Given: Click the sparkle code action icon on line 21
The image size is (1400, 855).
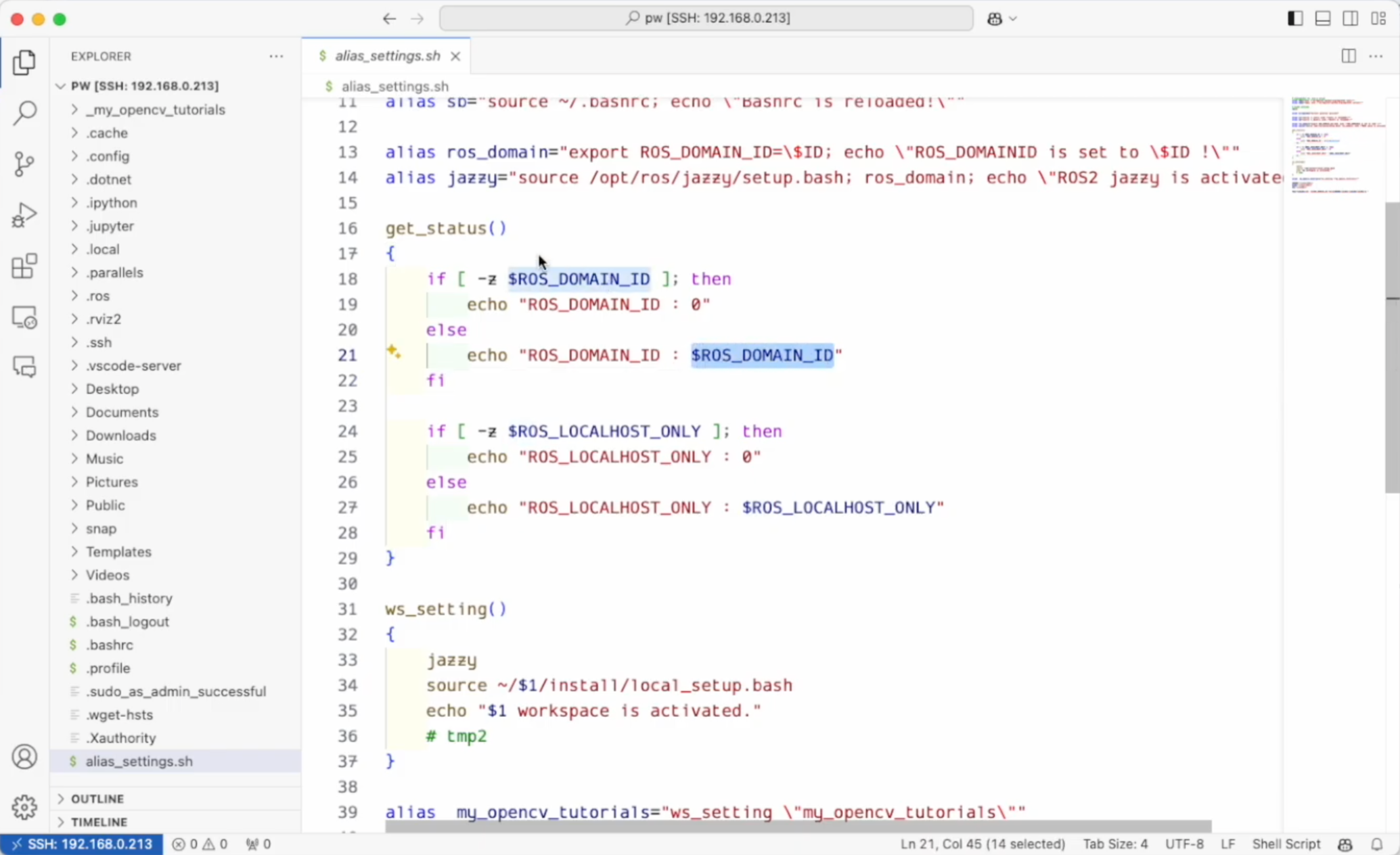Looking at the screenshot, I should pos(393,351).
